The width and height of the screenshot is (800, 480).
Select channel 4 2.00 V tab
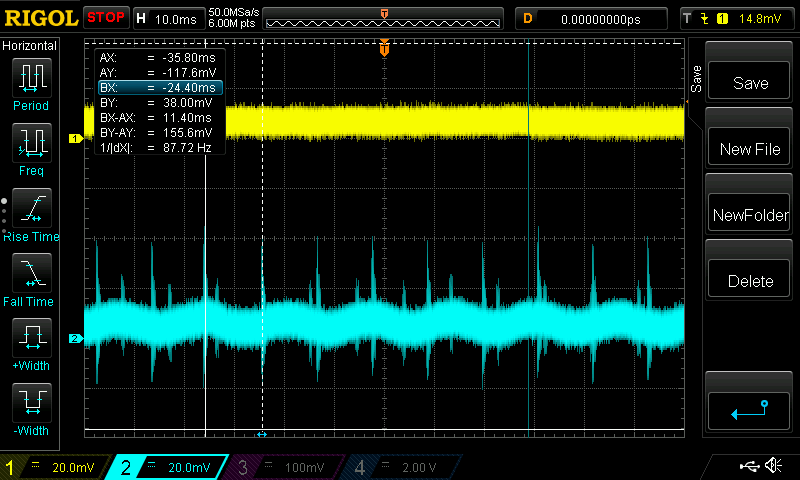(401, 467)
